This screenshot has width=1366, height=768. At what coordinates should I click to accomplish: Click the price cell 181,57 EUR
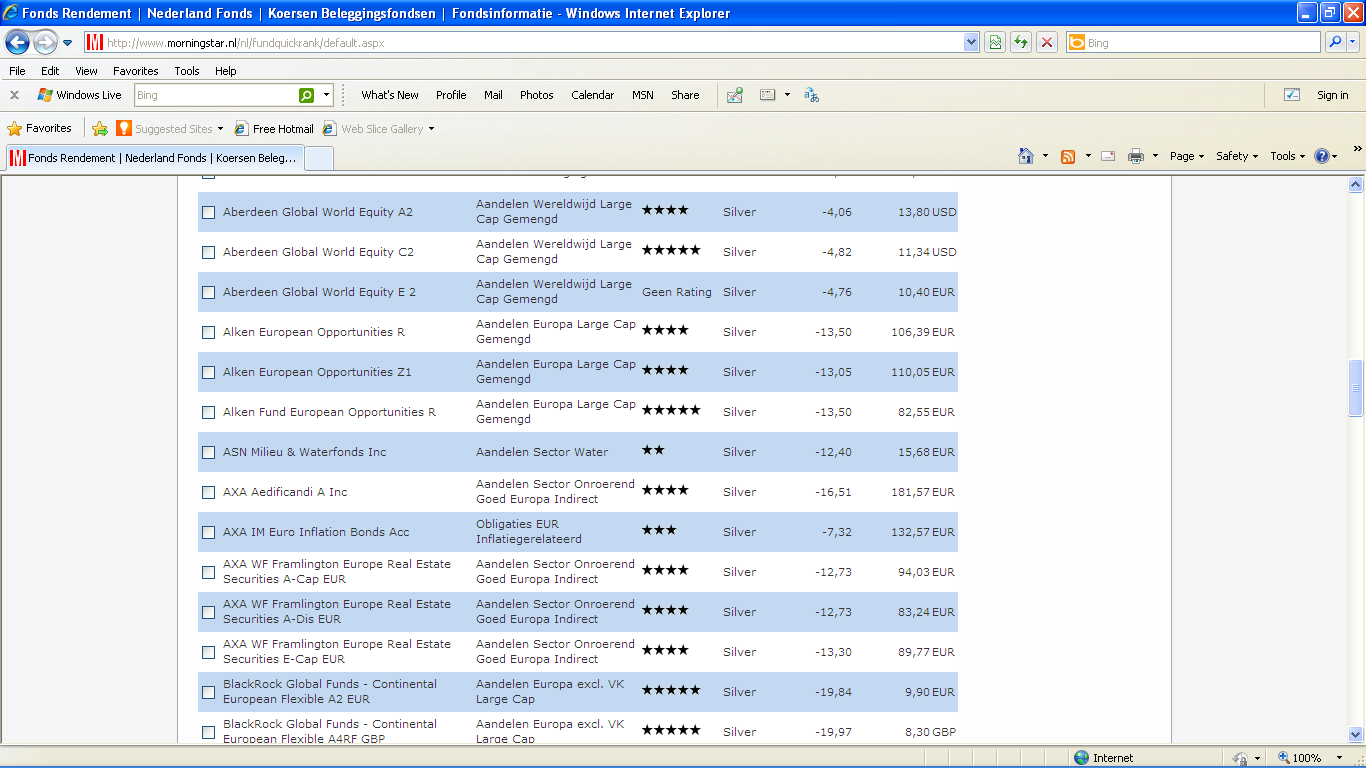tap(922, 492)
